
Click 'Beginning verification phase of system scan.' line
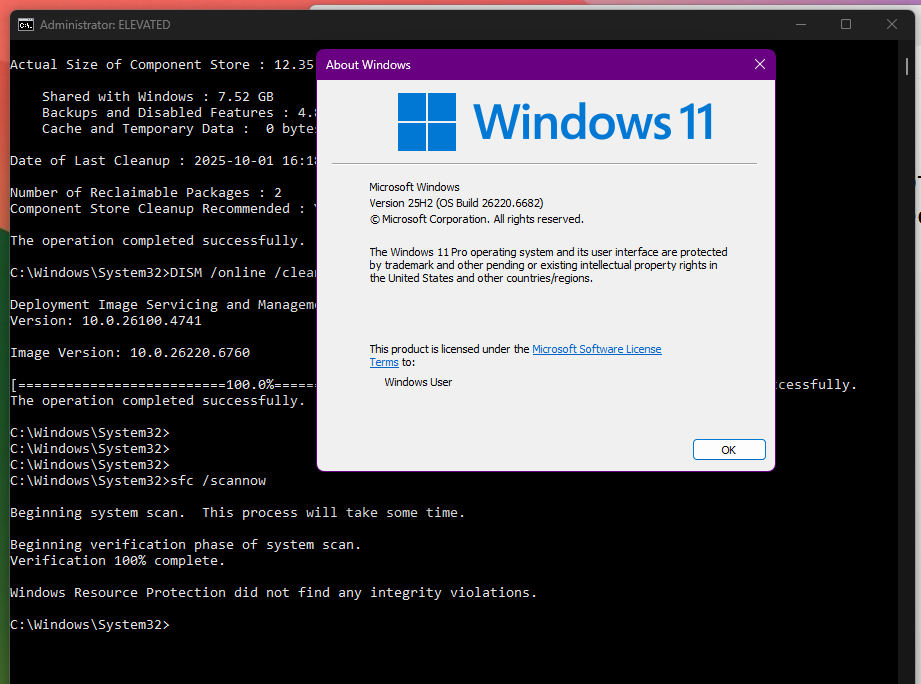(x=185, y=545)
